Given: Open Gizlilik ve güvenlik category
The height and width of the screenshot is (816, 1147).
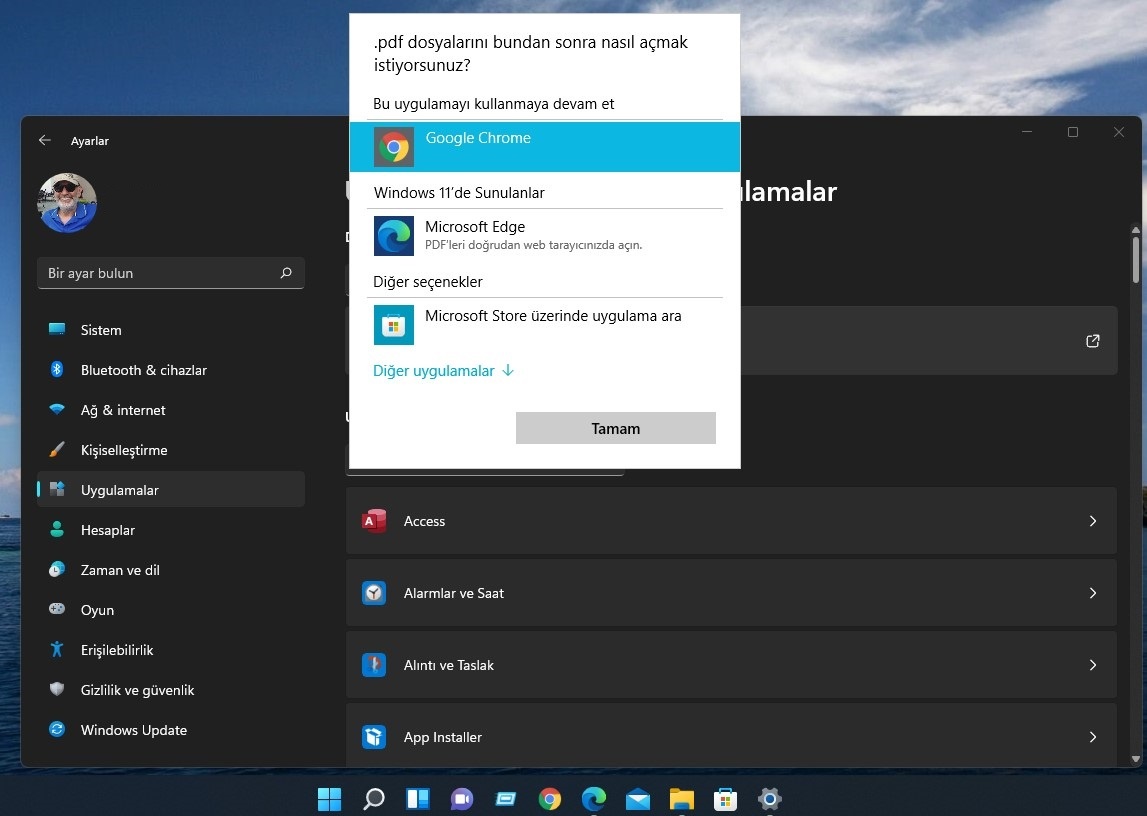Looking at the screenshot, I should pyautogui.click(x=170, y=690).
